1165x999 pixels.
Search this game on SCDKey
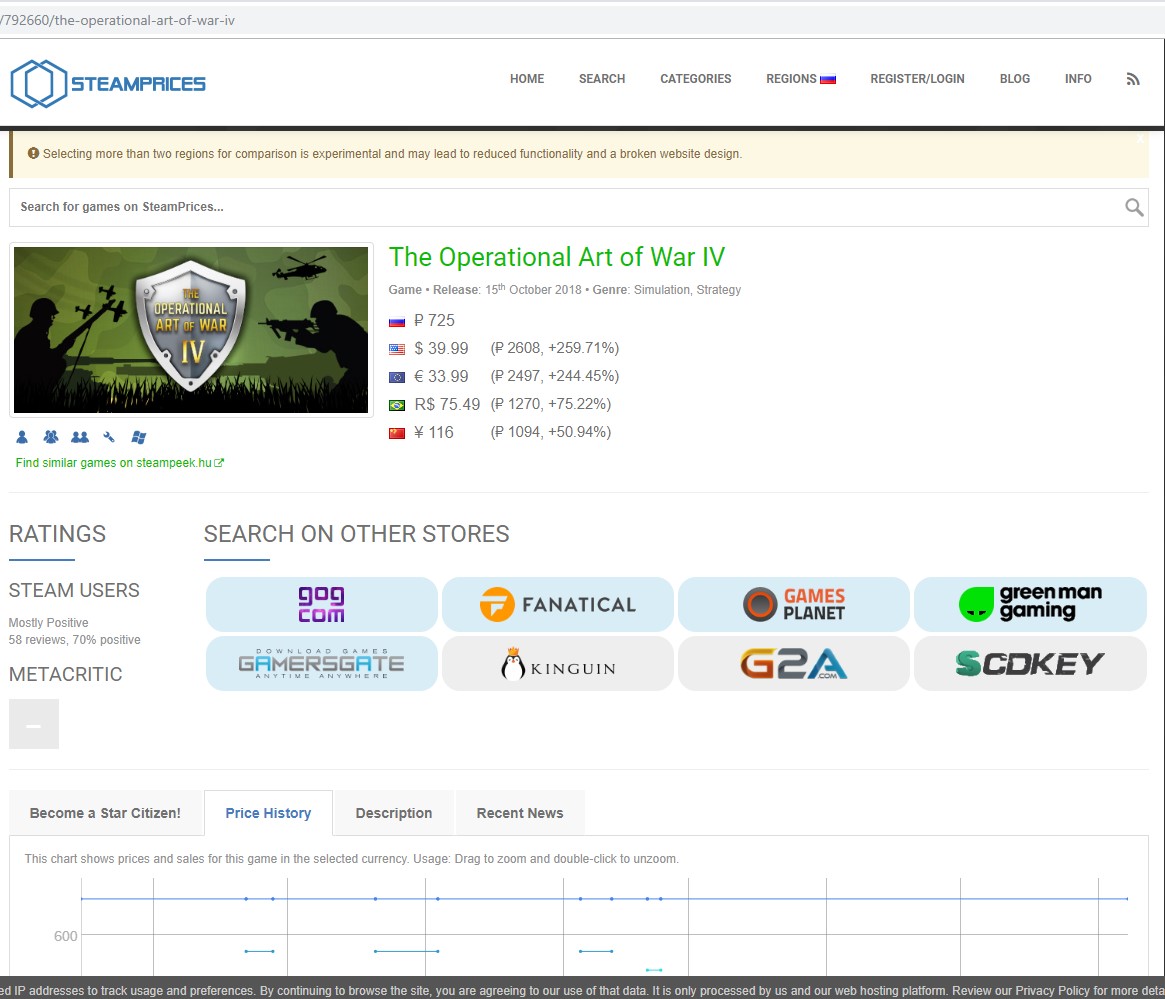pyautogui.click(x=1031, y=663)
